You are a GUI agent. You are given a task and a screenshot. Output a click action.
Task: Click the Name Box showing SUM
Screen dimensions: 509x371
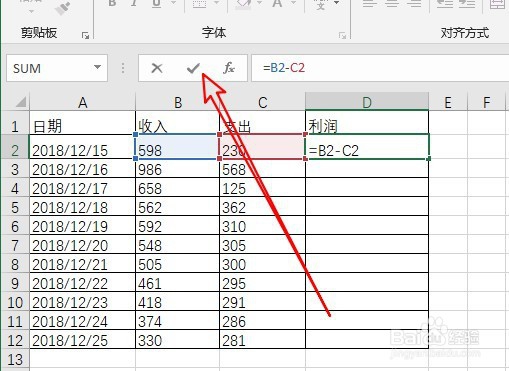tap(57, 68)
